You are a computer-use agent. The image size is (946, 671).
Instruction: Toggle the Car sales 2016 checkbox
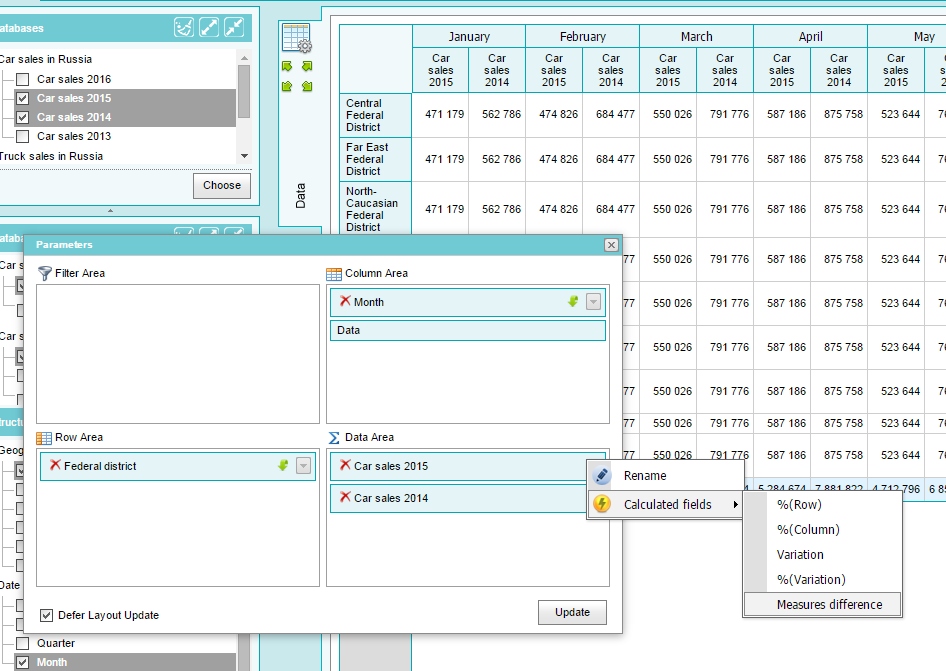coord(22,79)
